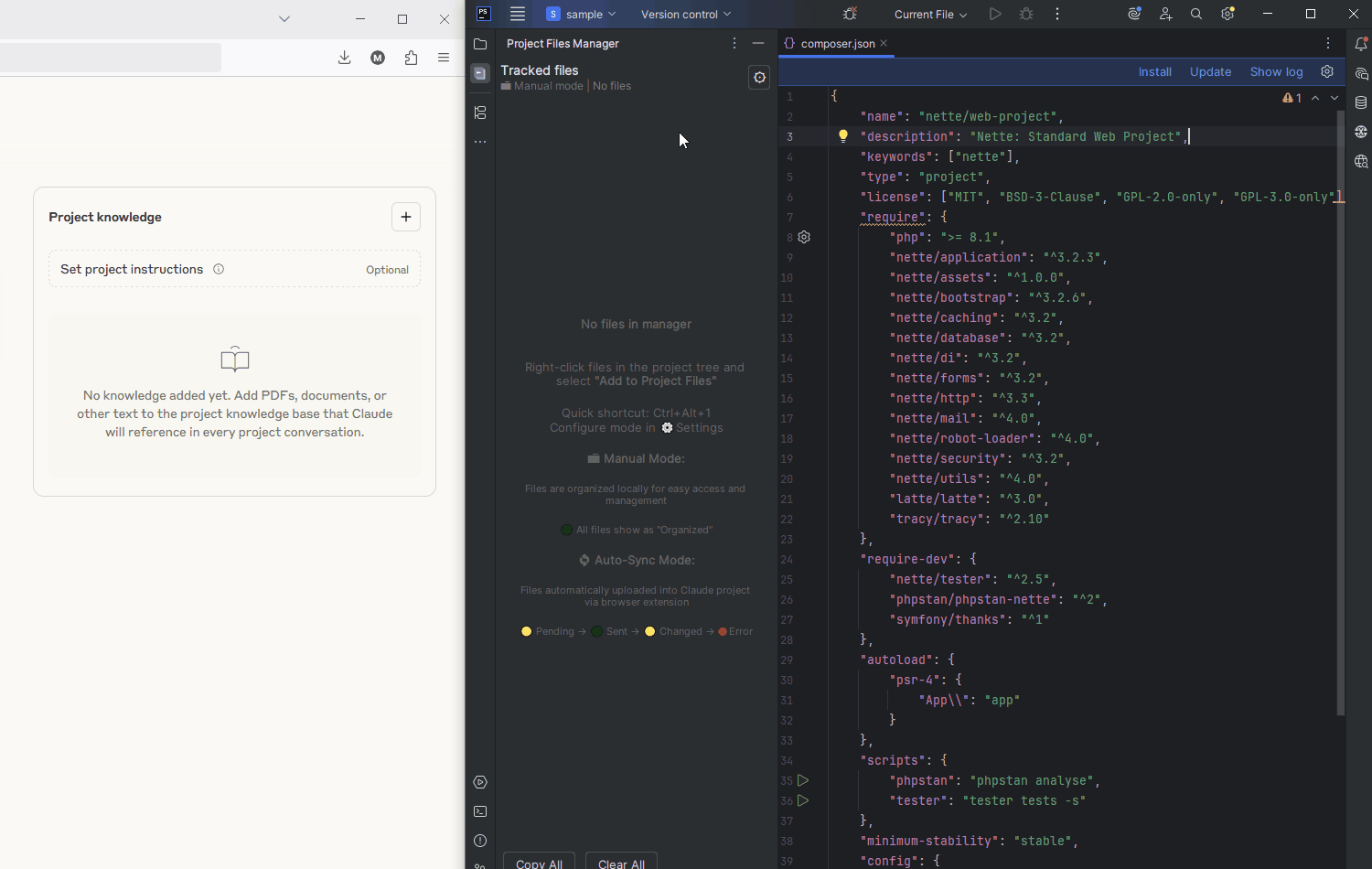Click Install in Composer banner

1155,71
